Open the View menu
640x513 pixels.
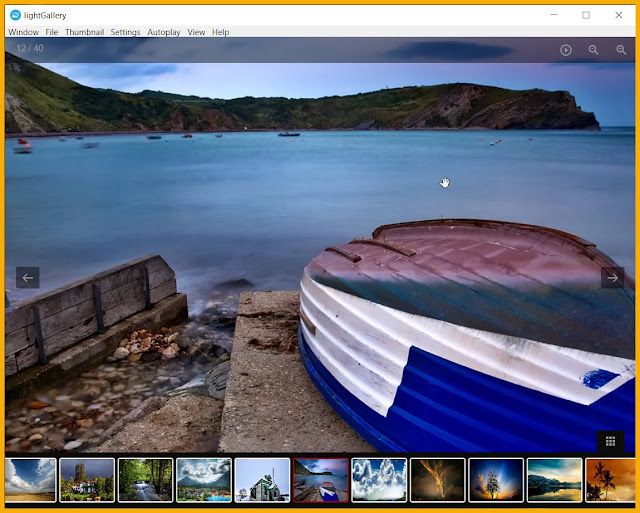click(196, 32)
